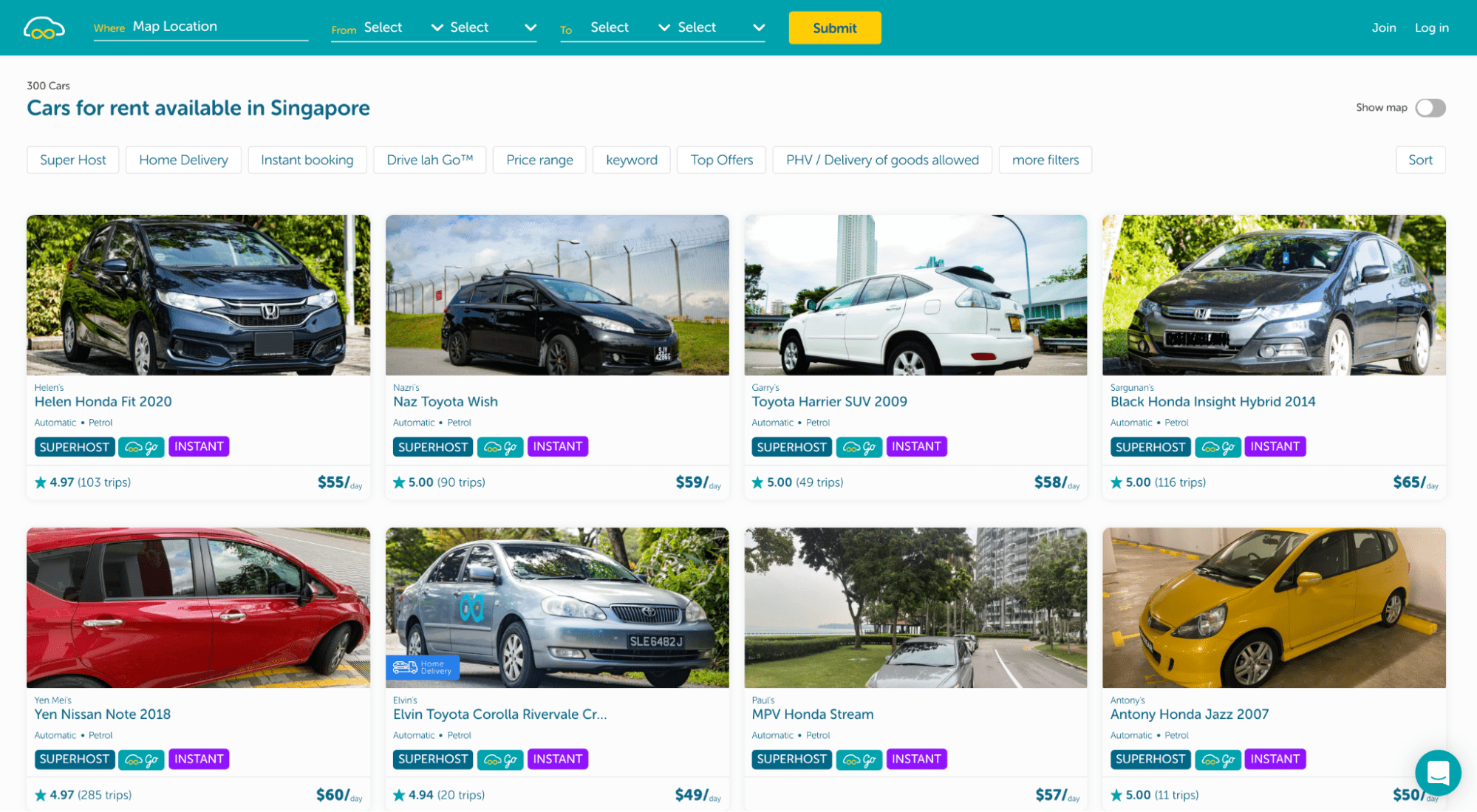Click the Log in link
This screenshot has height=812, width=1477.
[x=1431, y=27]
